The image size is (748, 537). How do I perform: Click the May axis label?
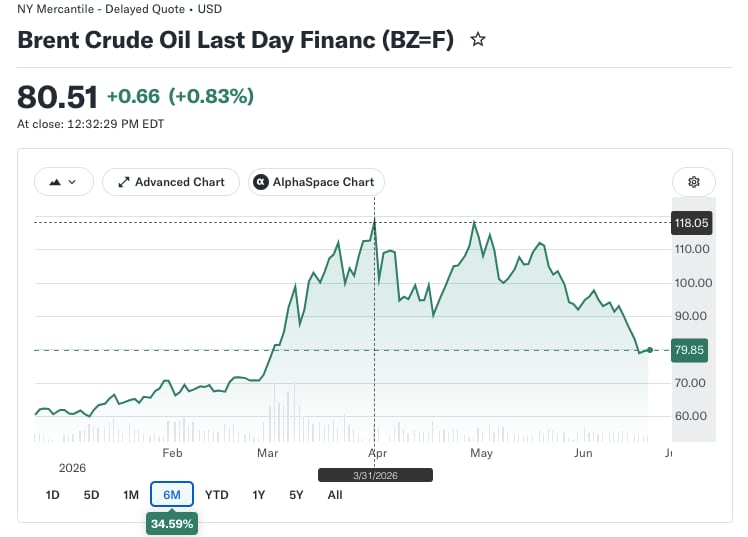[481, 453]
